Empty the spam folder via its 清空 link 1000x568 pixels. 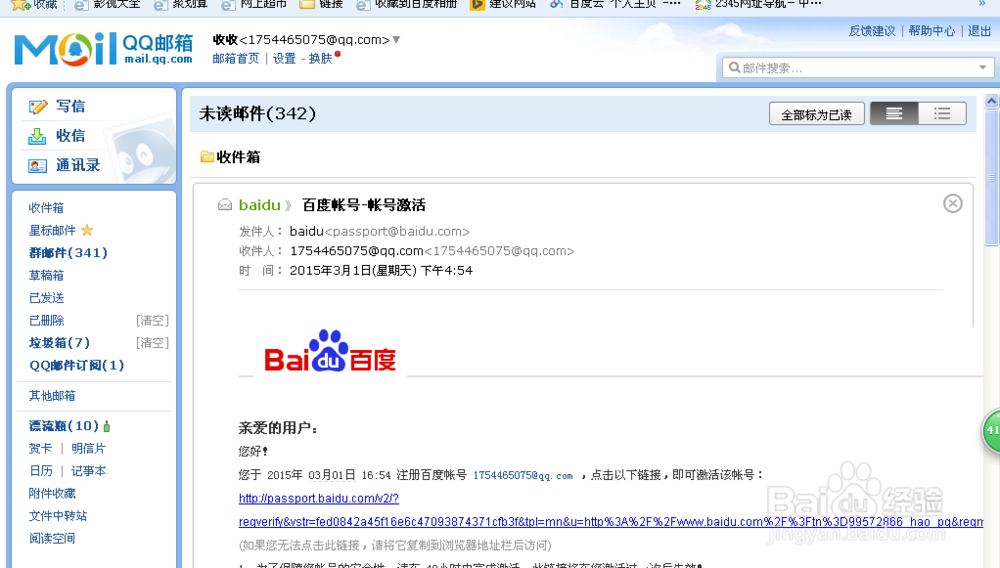pos(152,342)
